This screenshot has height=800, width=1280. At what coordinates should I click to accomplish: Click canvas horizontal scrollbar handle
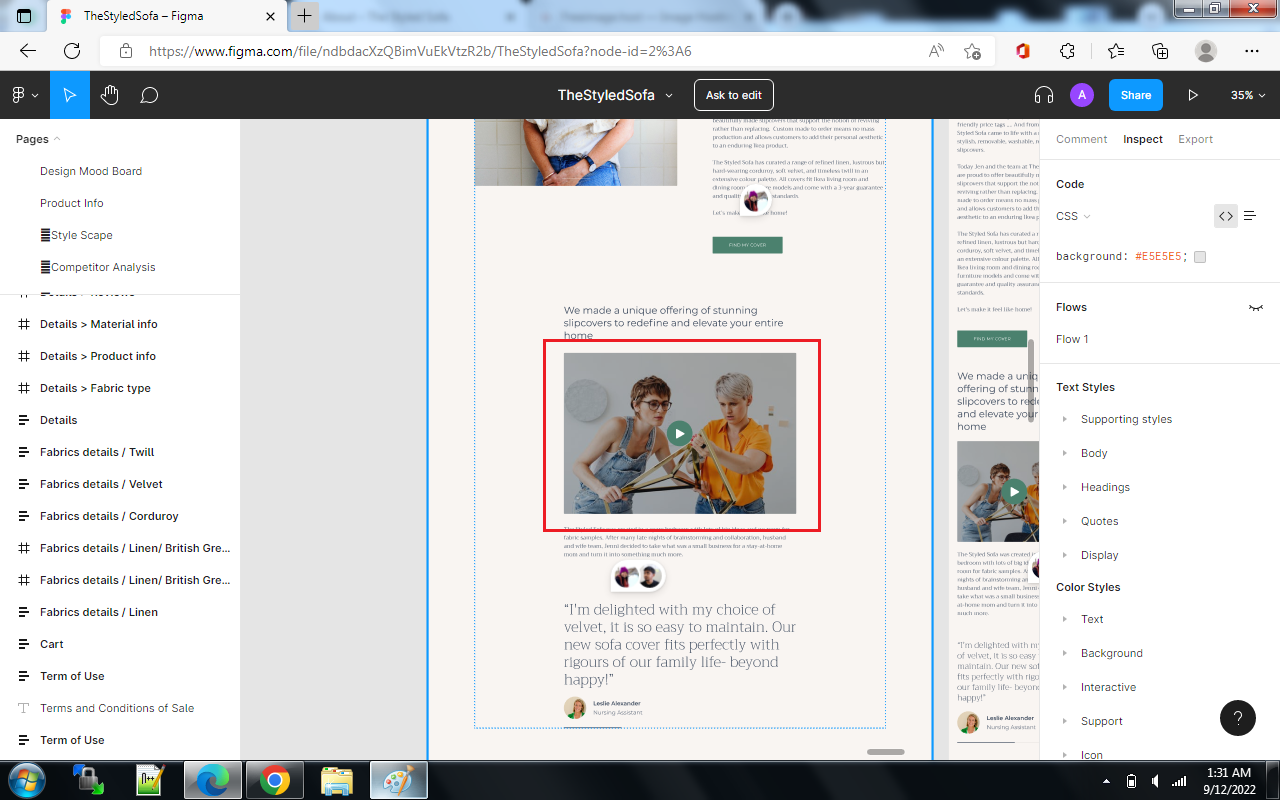point(886,752)
